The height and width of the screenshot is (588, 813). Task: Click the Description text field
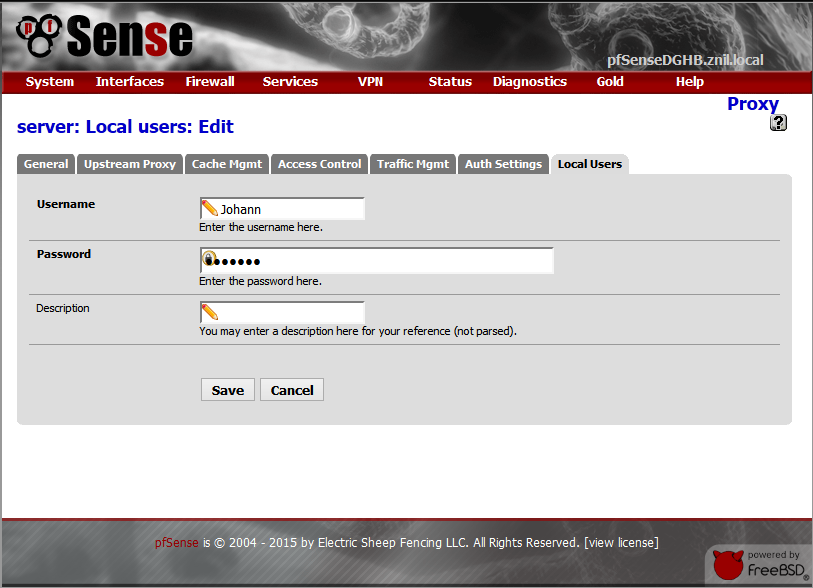[x=290, y=313]
